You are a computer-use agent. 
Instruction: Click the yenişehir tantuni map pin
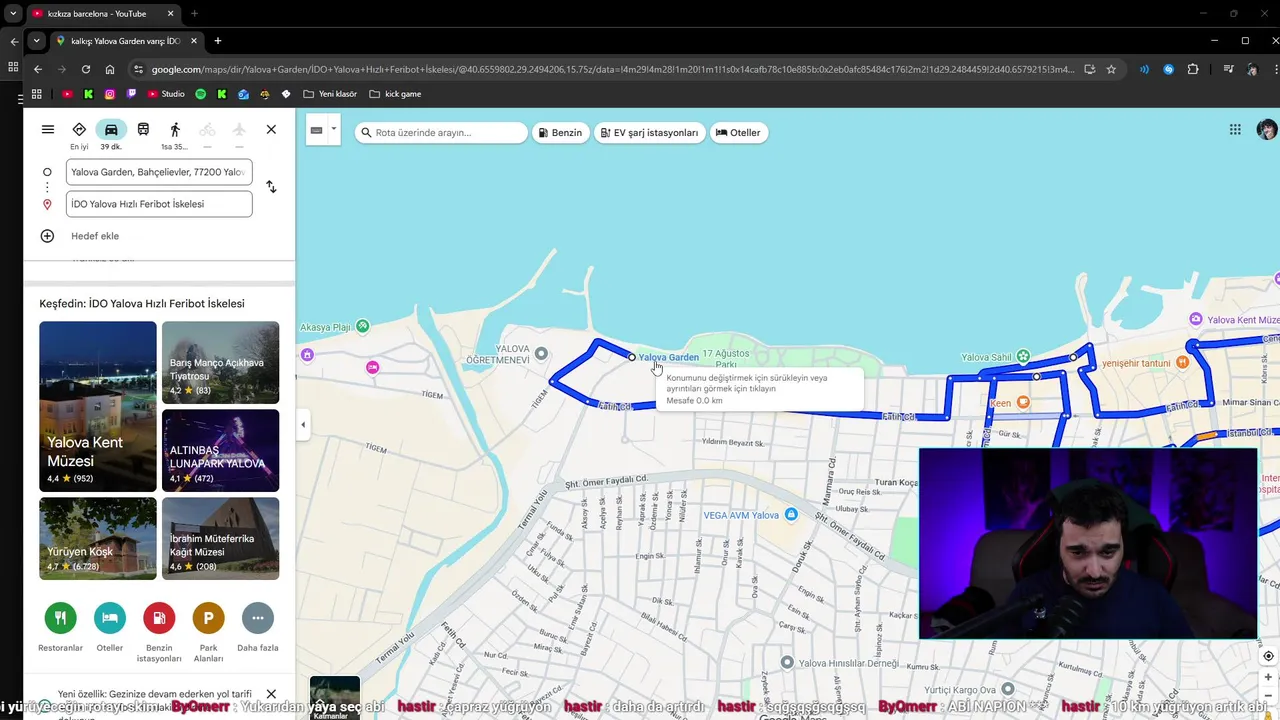pyautogui.click(x=1183, y=362)
